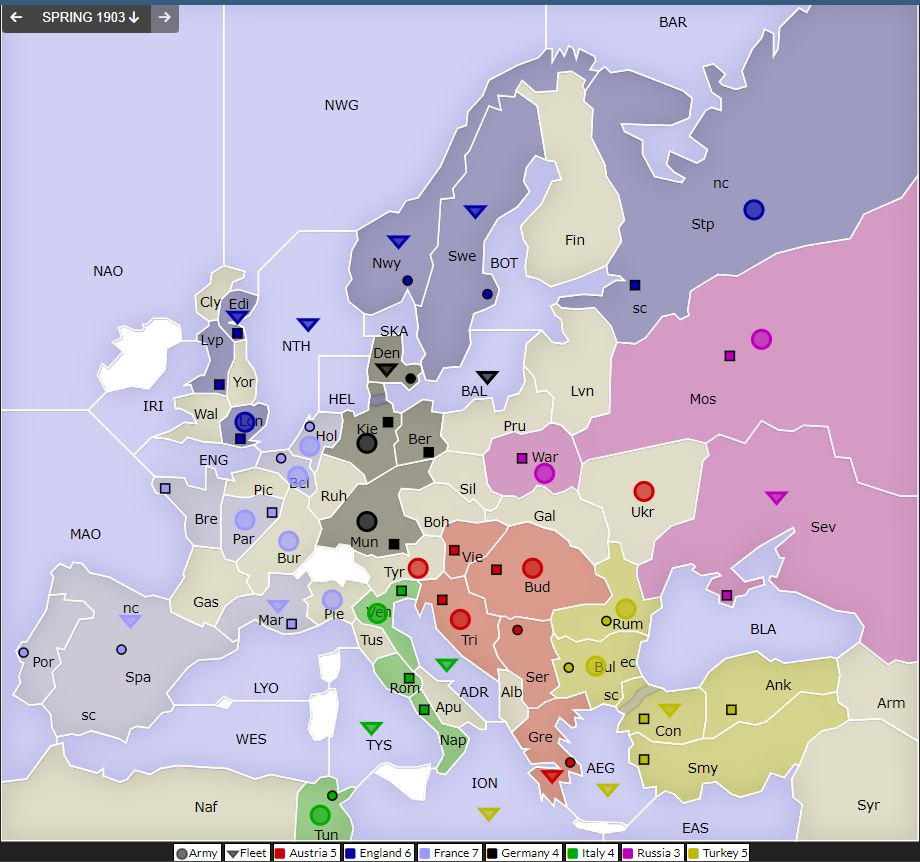Select the Russian army in War
This screenshot has height=862, width=920.
pos(544,473)
